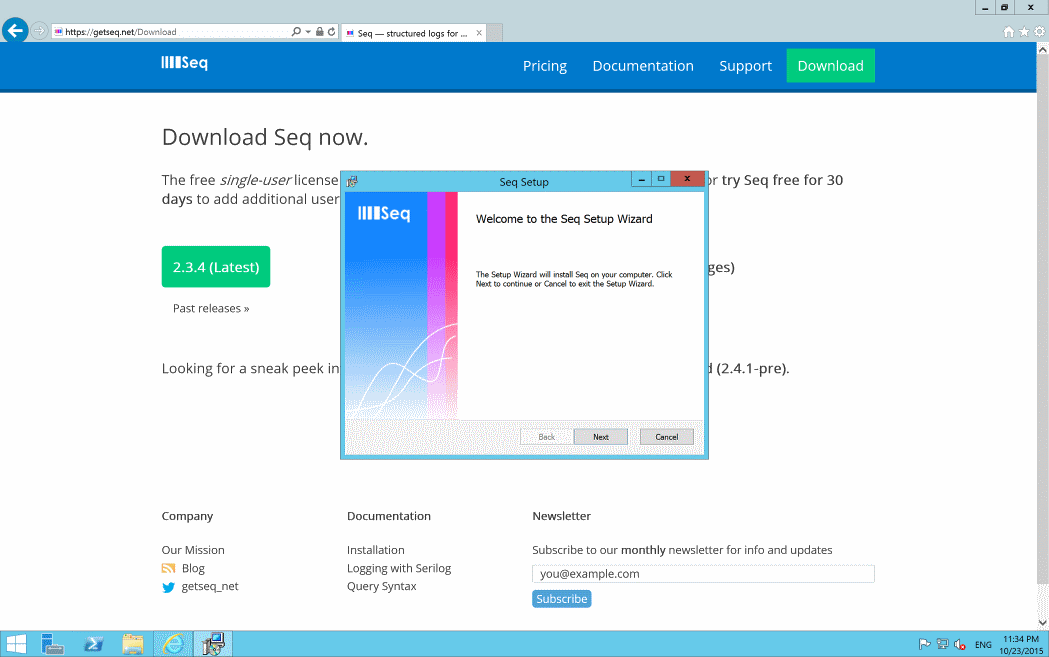Click Next in the Seq Setup wizard
Viewport: 1049px width, 657px height.
[601, 437]
